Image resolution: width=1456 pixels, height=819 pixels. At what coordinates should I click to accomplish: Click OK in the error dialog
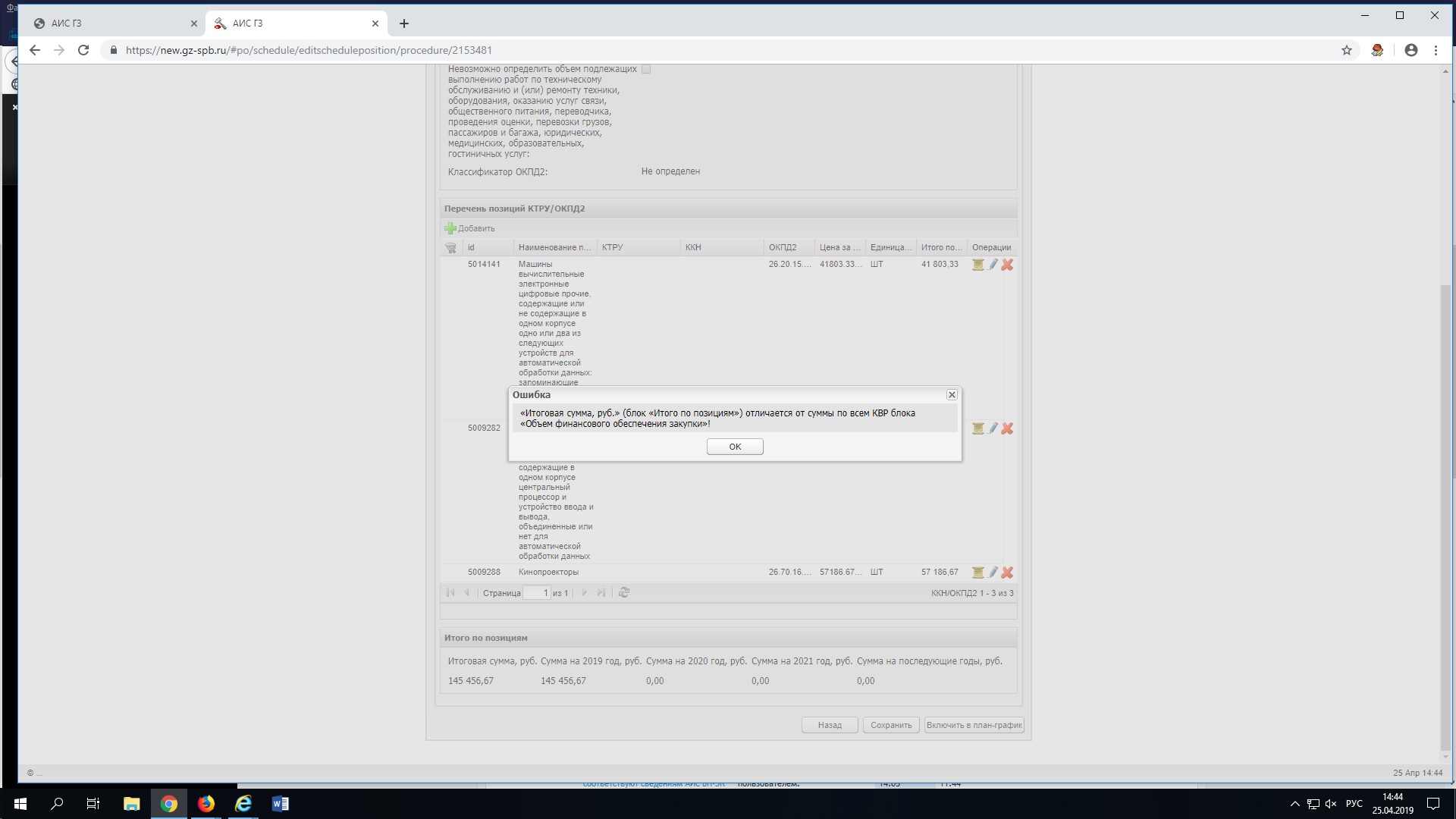click(734, 447)
